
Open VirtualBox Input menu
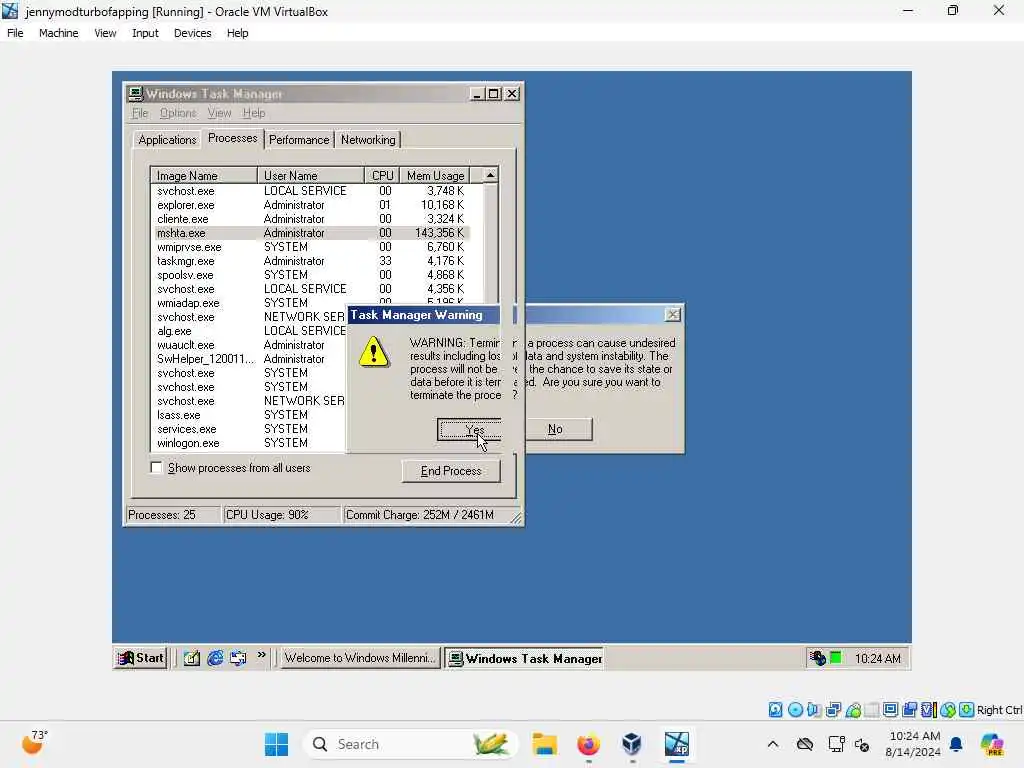[145, 33]
